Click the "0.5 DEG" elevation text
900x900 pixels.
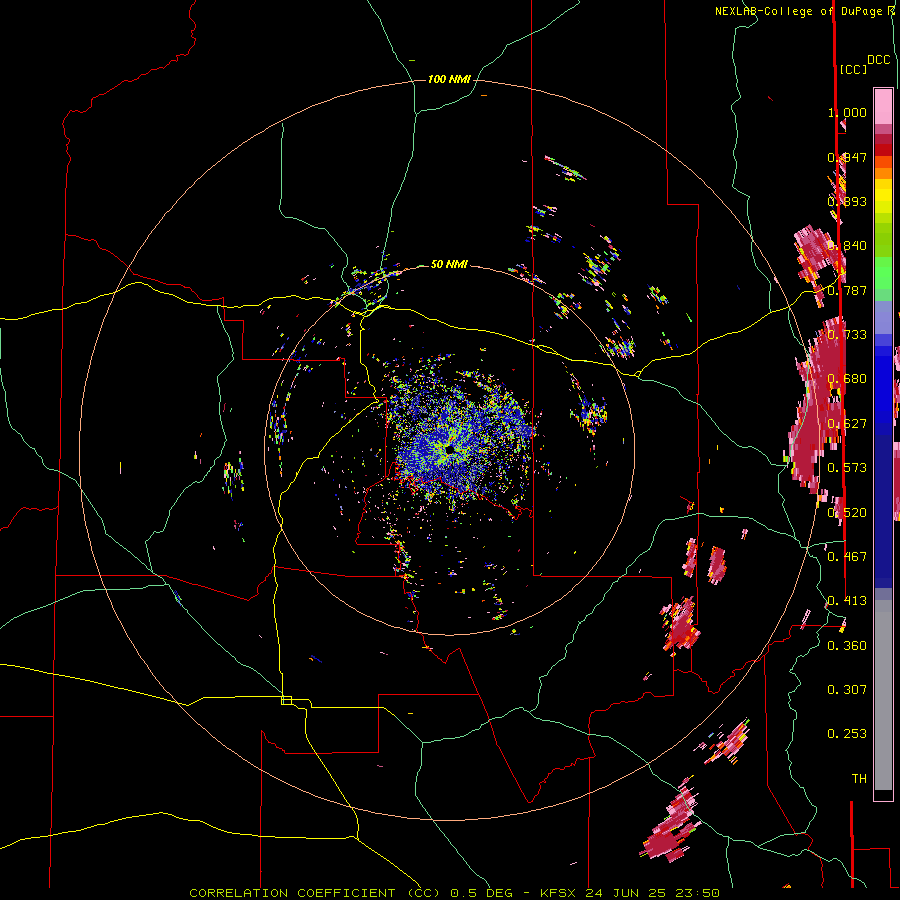click(x=481, y=893)
